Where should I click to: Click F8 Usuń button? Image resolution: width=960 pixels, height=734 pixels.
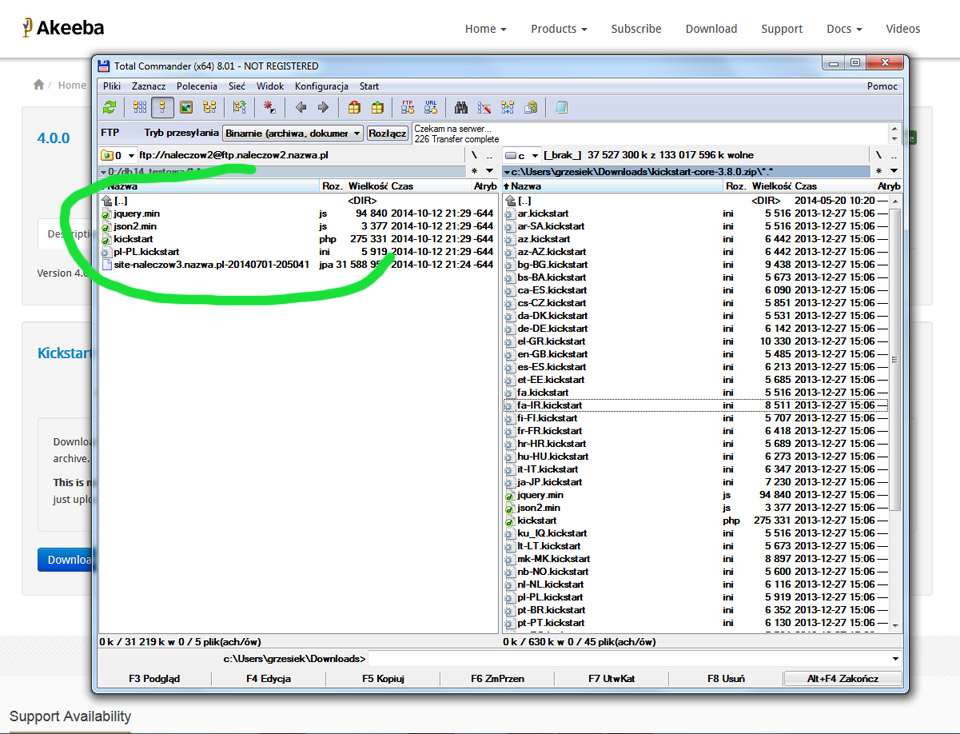(x=726, y=678)
